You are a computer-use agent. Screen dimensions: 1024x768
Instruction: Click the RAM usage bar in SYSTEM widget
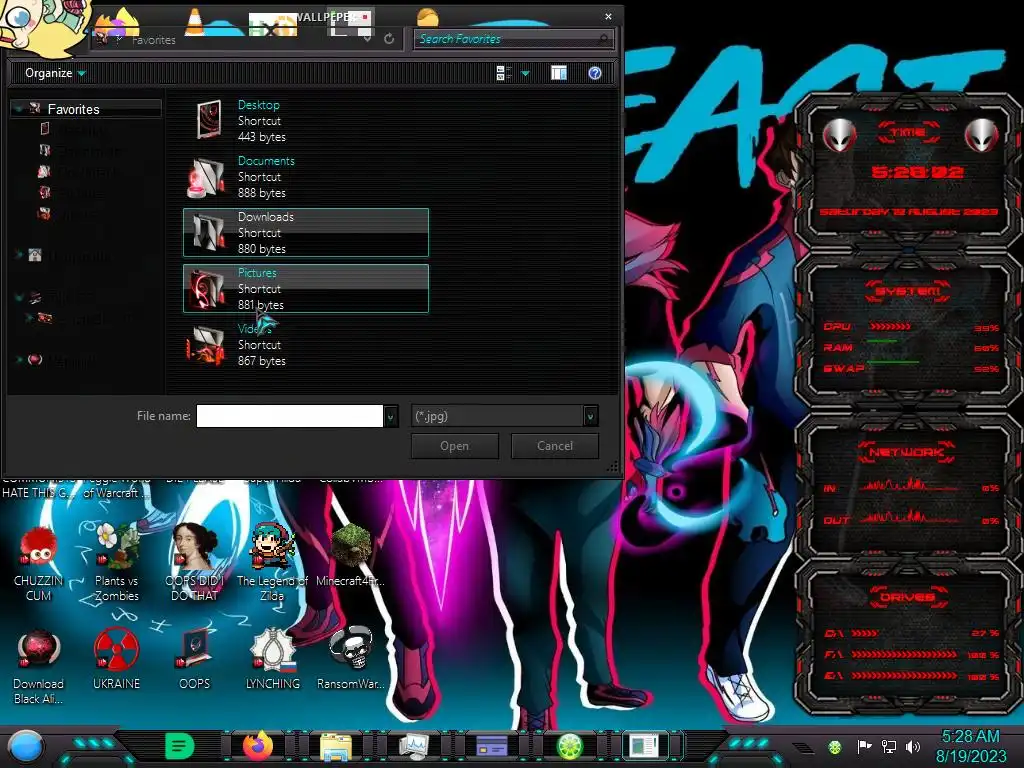click(x=882, y=342)
